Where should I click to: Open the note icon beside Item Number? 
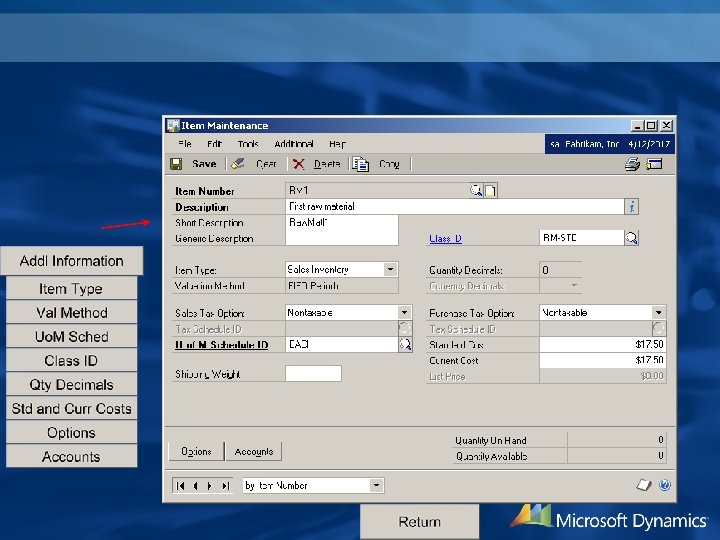point(490,190)
